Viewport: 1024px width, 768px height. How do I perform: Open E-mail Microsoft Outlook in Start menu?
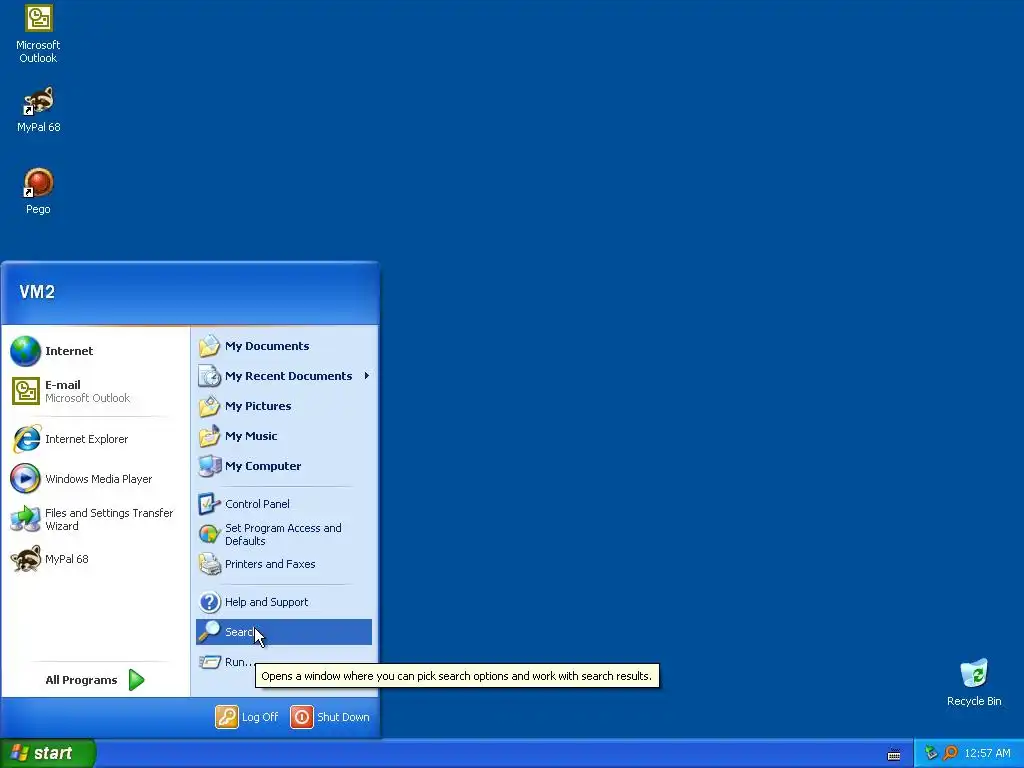(x=95, y=391)
